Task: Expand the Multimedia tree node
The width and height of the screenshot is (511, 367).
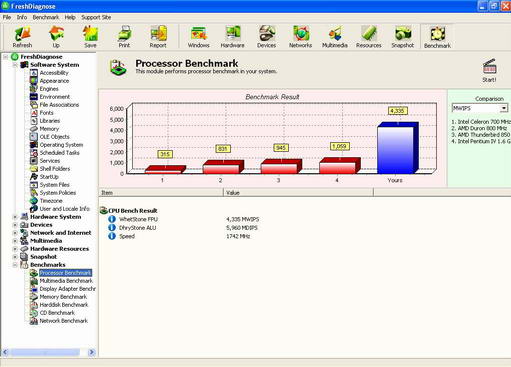Action: 15,241
